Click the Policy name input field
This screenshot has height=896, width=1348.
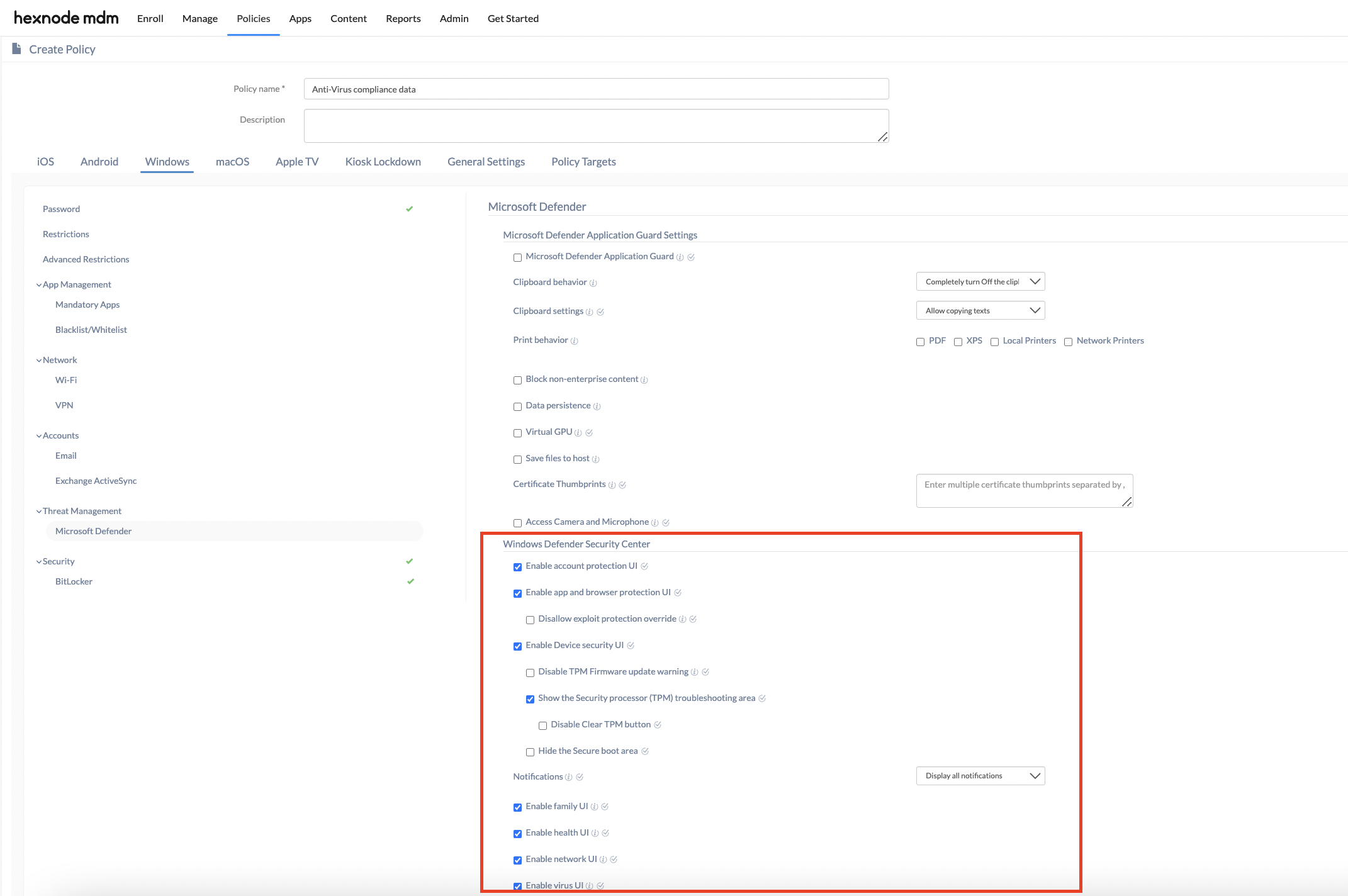click(596, 89)
